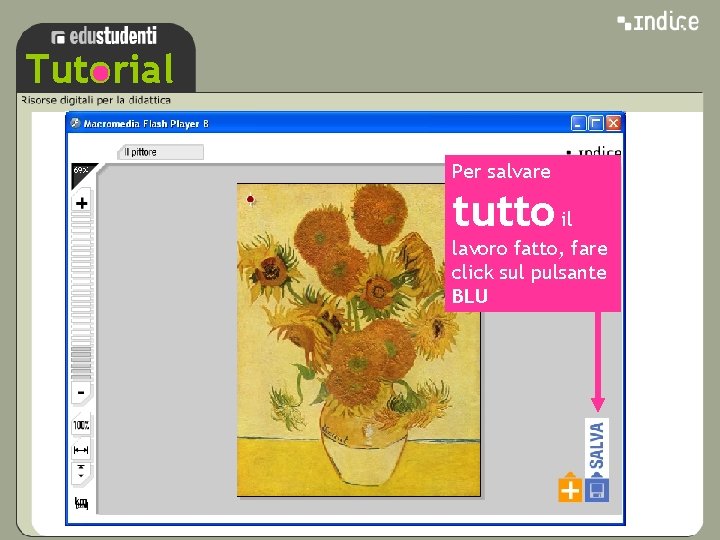Minimize the Macromedia Flash Player window

tap(578, 123)
